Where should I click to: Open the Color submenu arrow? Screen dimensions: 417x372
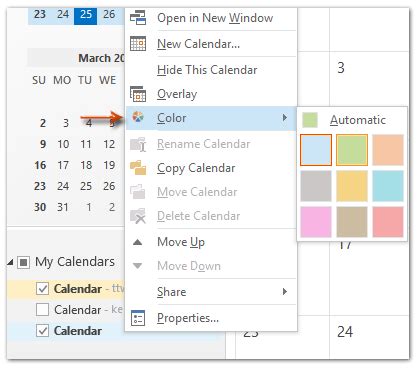[284, 118]
